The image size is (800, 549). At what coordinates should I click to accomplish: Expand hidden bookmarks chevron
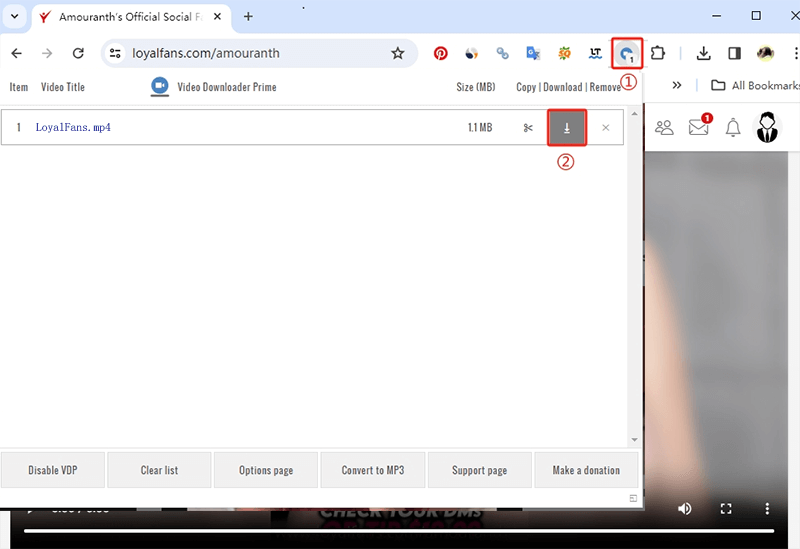[x=677, y=85]
